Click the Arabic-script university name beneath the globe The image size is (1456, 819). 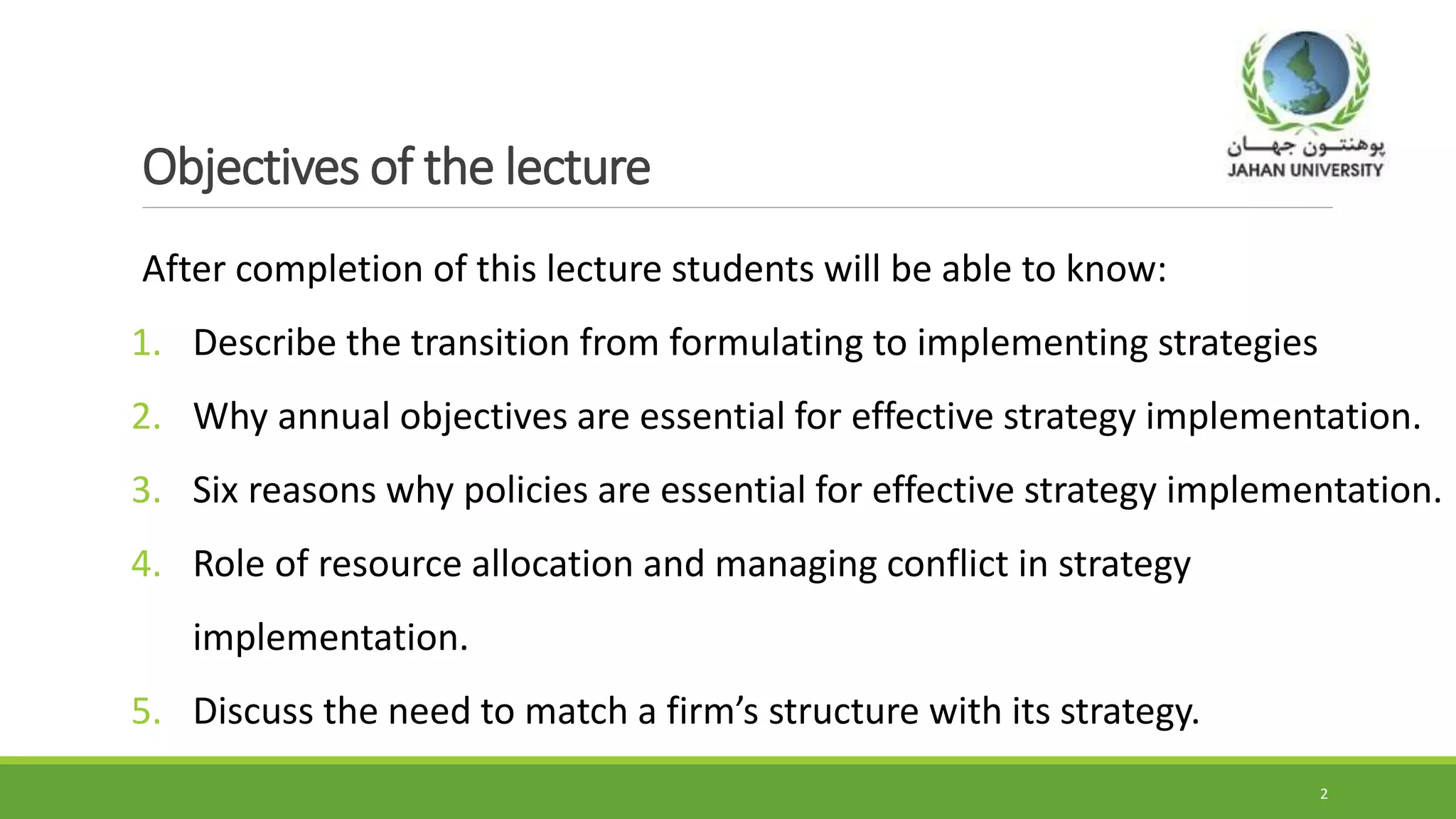[x=1305, y=146]
